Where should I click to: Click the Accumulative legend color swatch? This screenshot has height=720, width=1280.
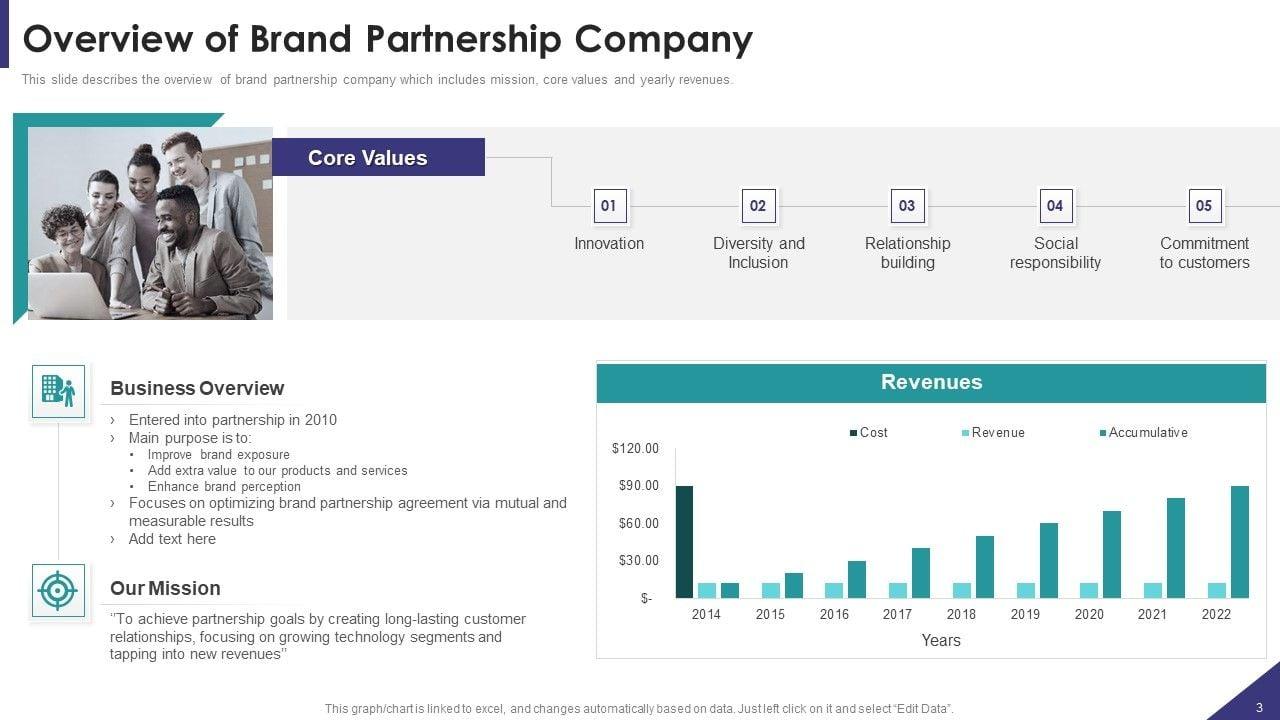[1103, 433]
